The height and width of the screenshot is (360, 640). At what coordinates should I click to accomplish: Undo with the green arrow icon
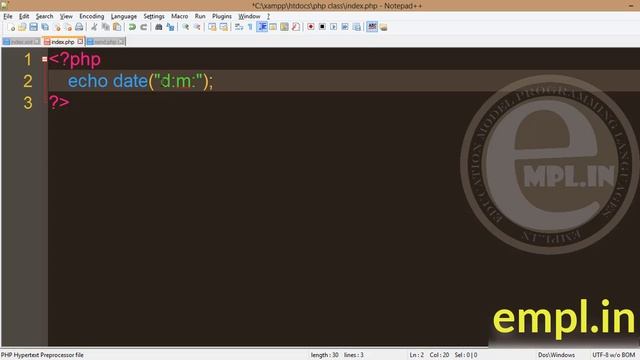132,27
